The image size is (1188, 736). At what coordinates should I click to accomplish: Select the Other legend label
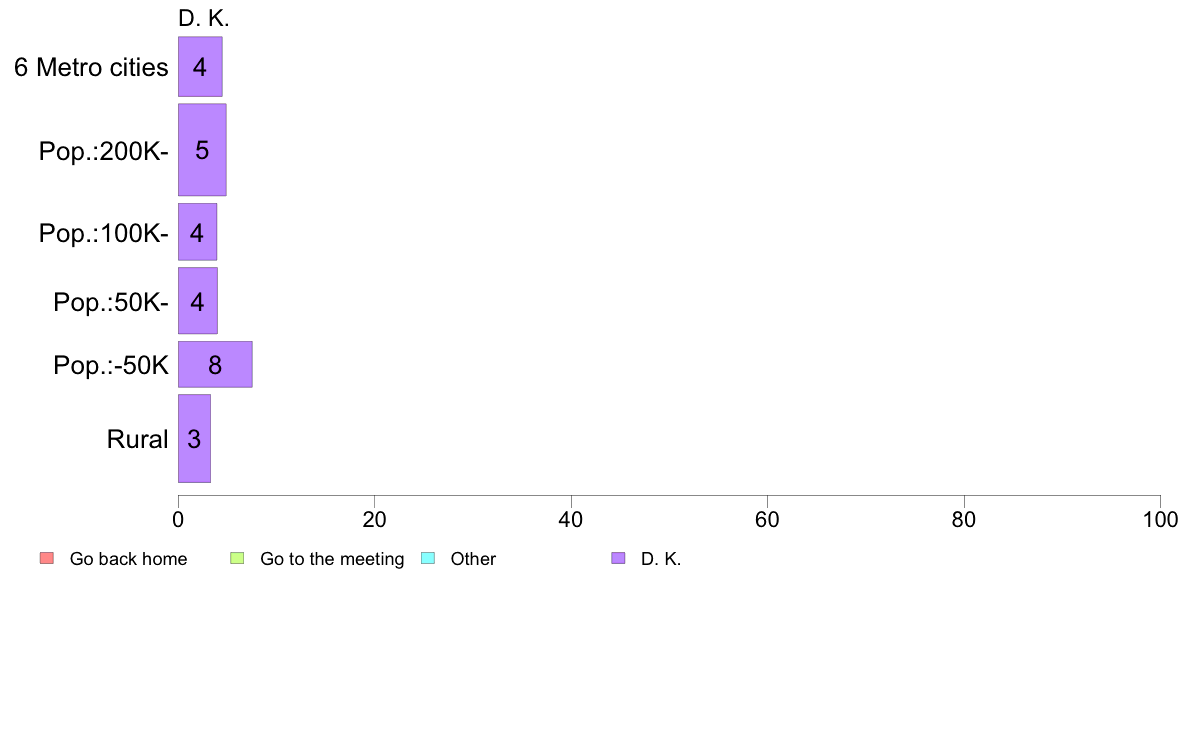coord(473,559)
